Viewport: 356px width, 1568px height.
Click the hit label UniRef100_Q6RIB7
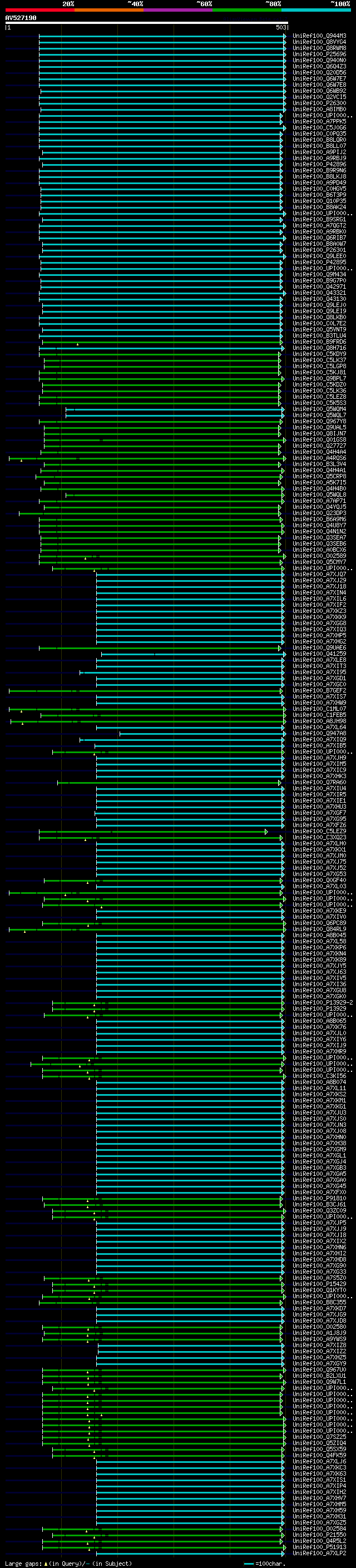(x=319, y=238)
